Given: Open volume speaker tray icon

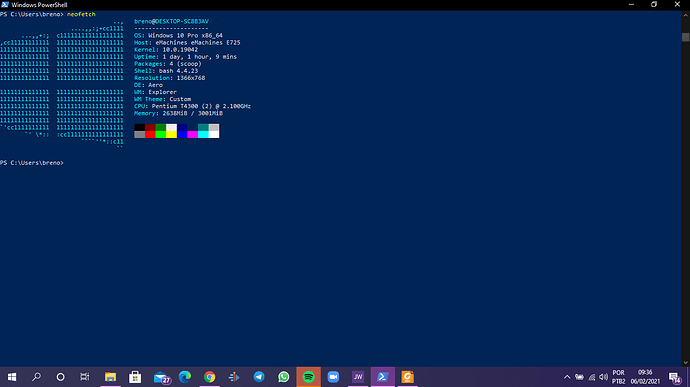Looking at the screenshot, I should point(604,377).
